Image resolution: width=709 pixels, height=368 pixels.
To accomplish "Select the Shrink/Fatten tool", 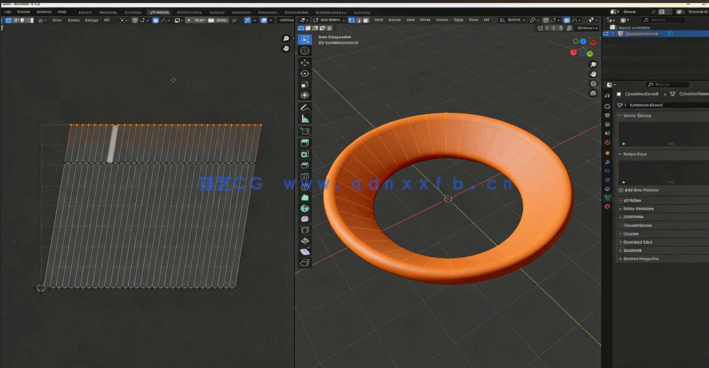I will click(305, 241).
